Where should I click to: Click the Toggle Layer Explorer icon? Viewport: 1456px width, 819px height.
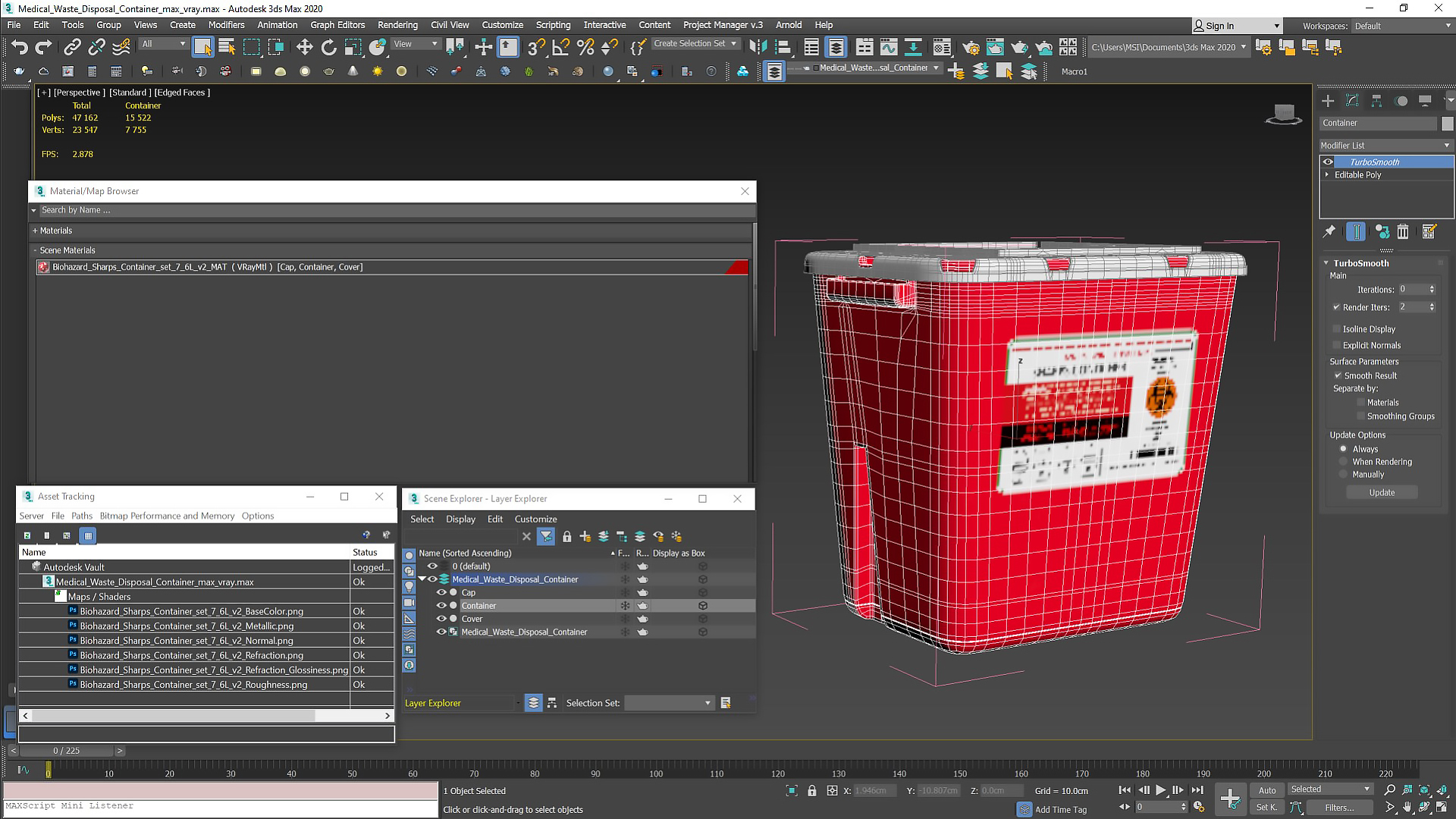coord(836,47)
